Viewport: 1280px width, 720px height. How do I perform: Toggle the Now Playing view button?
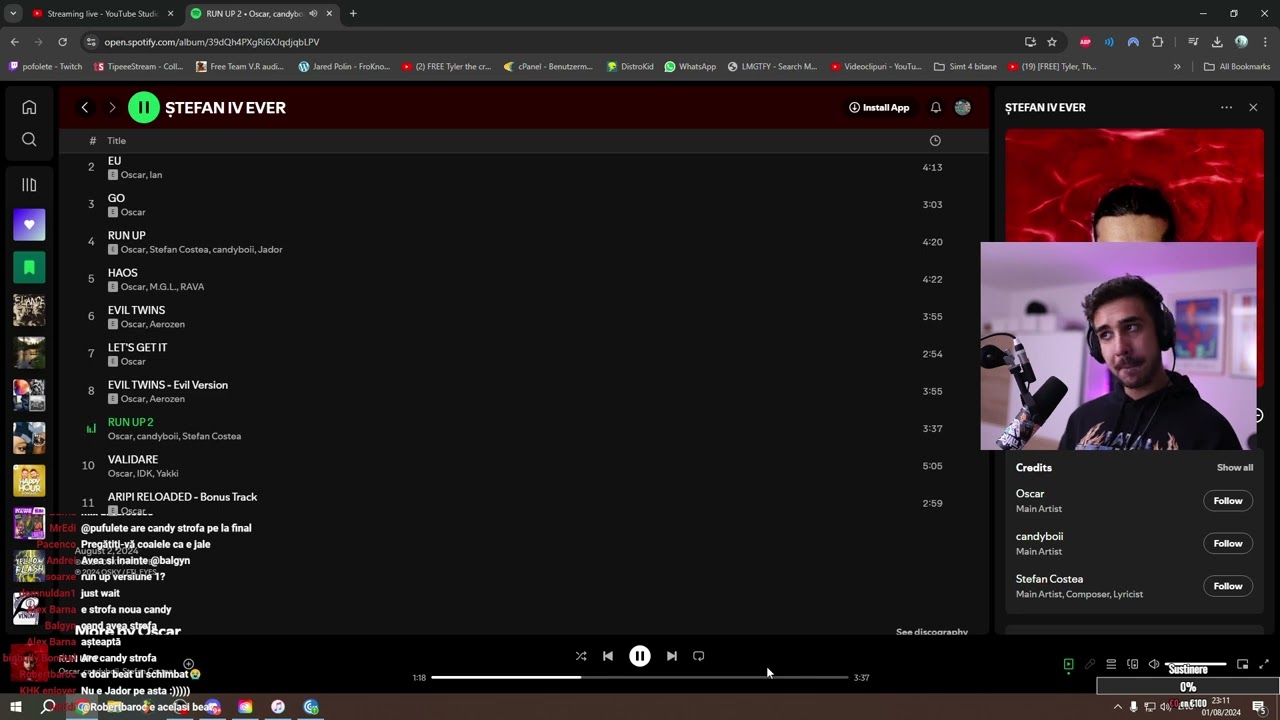1068,664
